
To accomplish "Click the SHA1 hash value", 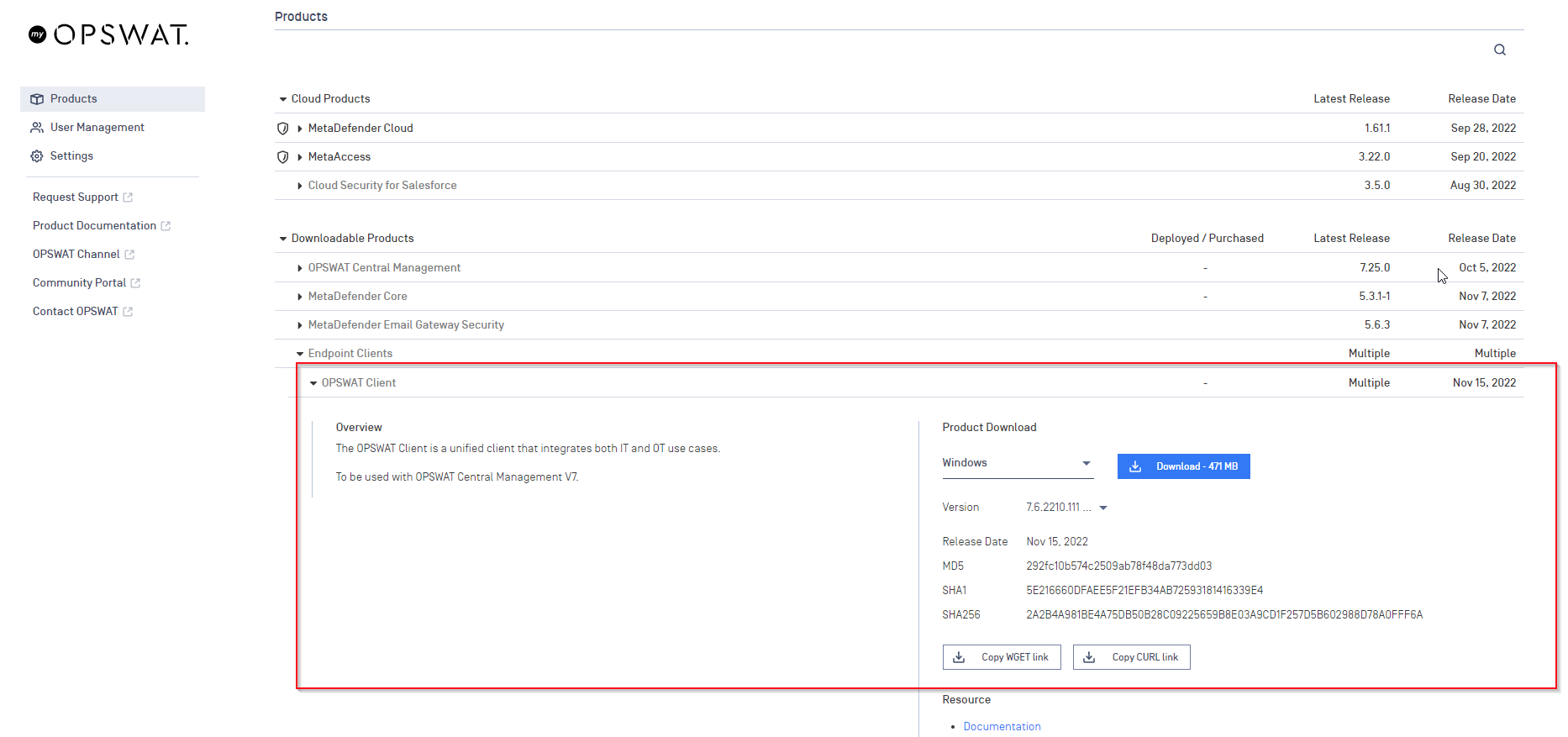I will coord(1144,591).
